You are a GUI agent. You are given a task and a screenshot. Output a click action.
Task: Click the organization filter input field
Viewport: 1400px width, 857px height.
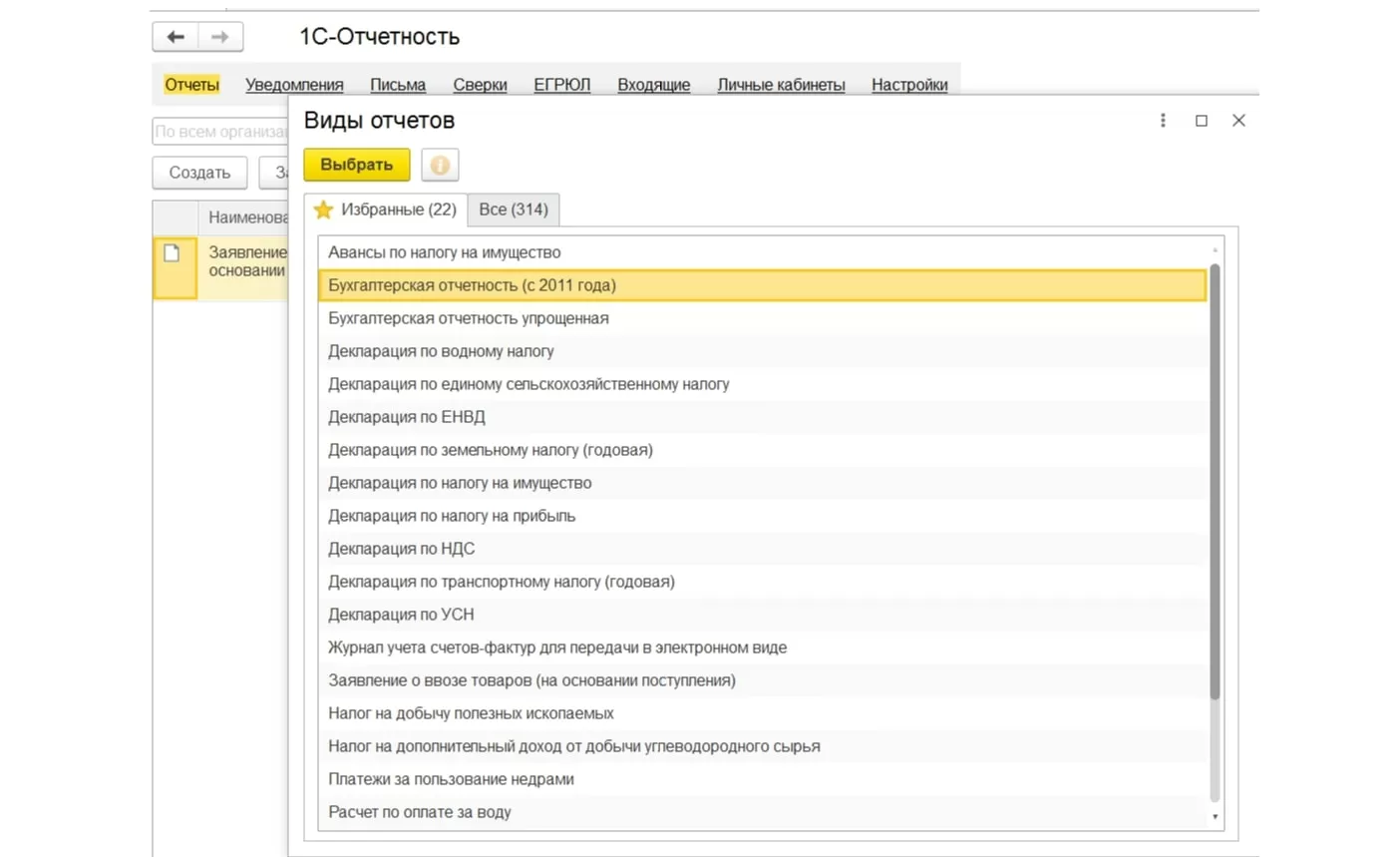click(x=220, y=132)
